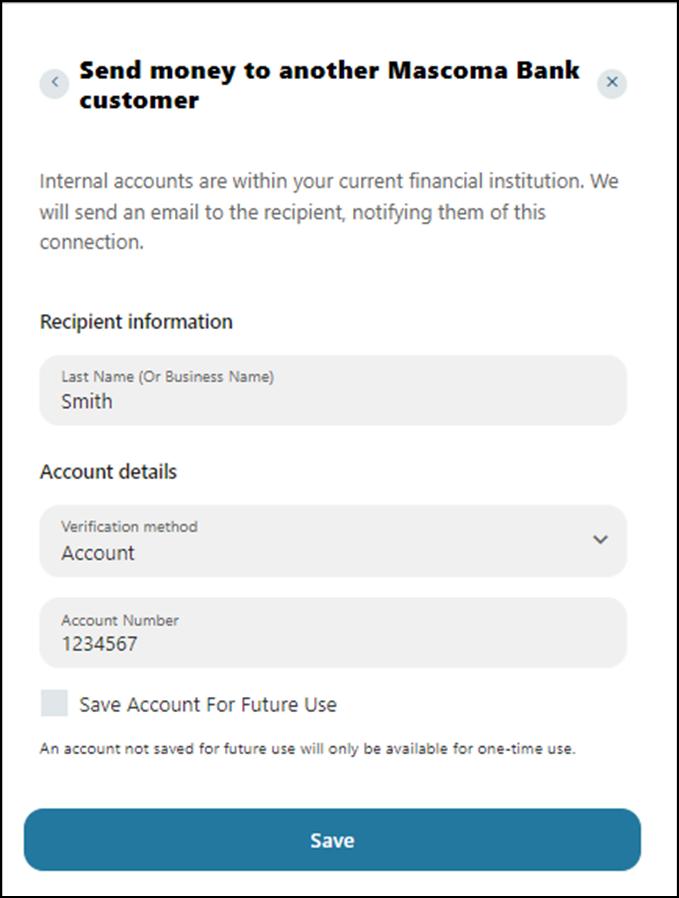This screenshot has width=679, height=898.
Task: Close the send money dialog
Action: 612,83
